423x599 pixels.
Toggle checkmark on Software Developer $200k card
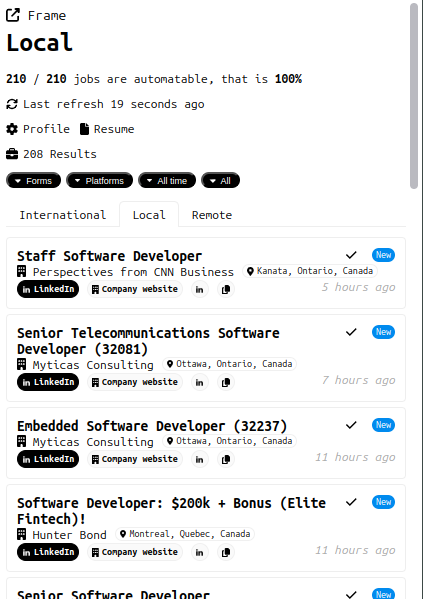pyautogui.click(x=351, y=502)
